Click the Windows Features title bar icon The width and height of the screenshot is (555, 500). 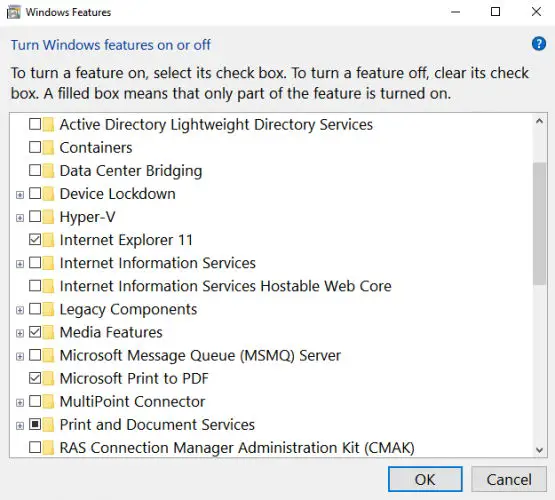click(13, 12)
